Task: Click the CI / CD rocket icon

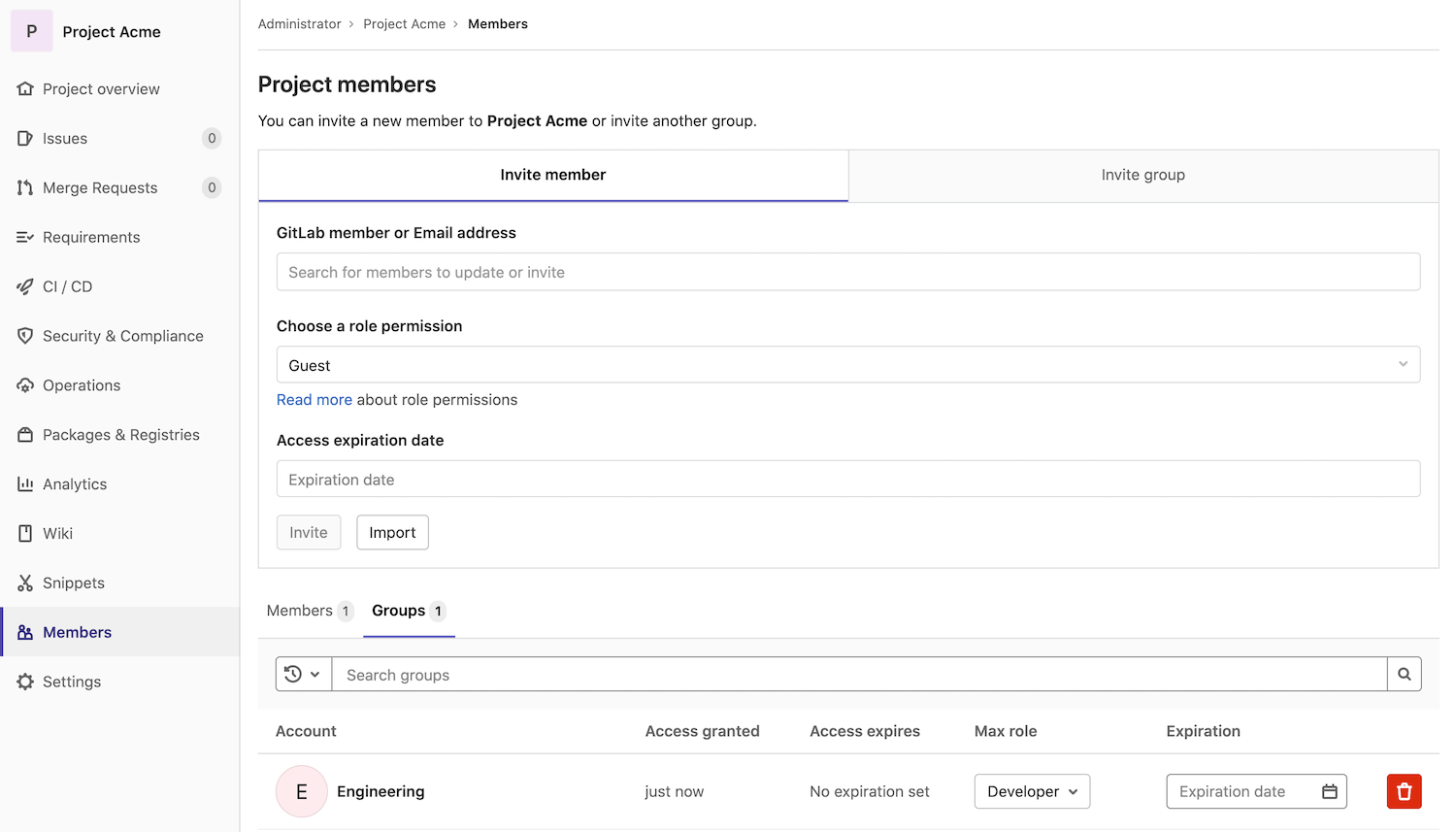Action: (x=25, y=287)
